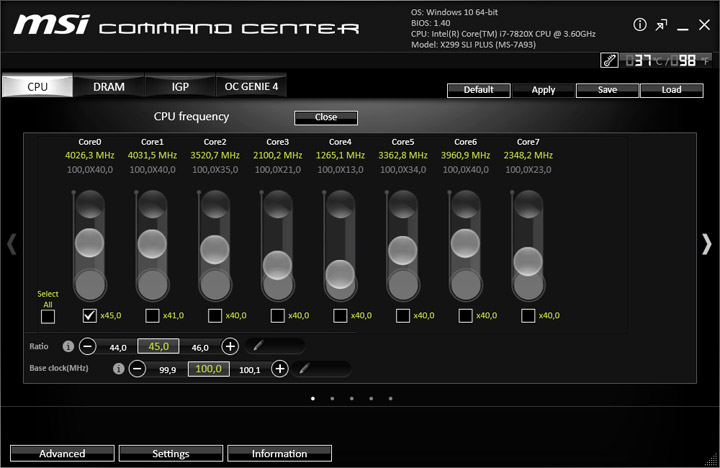Jump to second page indicator dot
720x468 pixels.
click(x=332, y=398)
